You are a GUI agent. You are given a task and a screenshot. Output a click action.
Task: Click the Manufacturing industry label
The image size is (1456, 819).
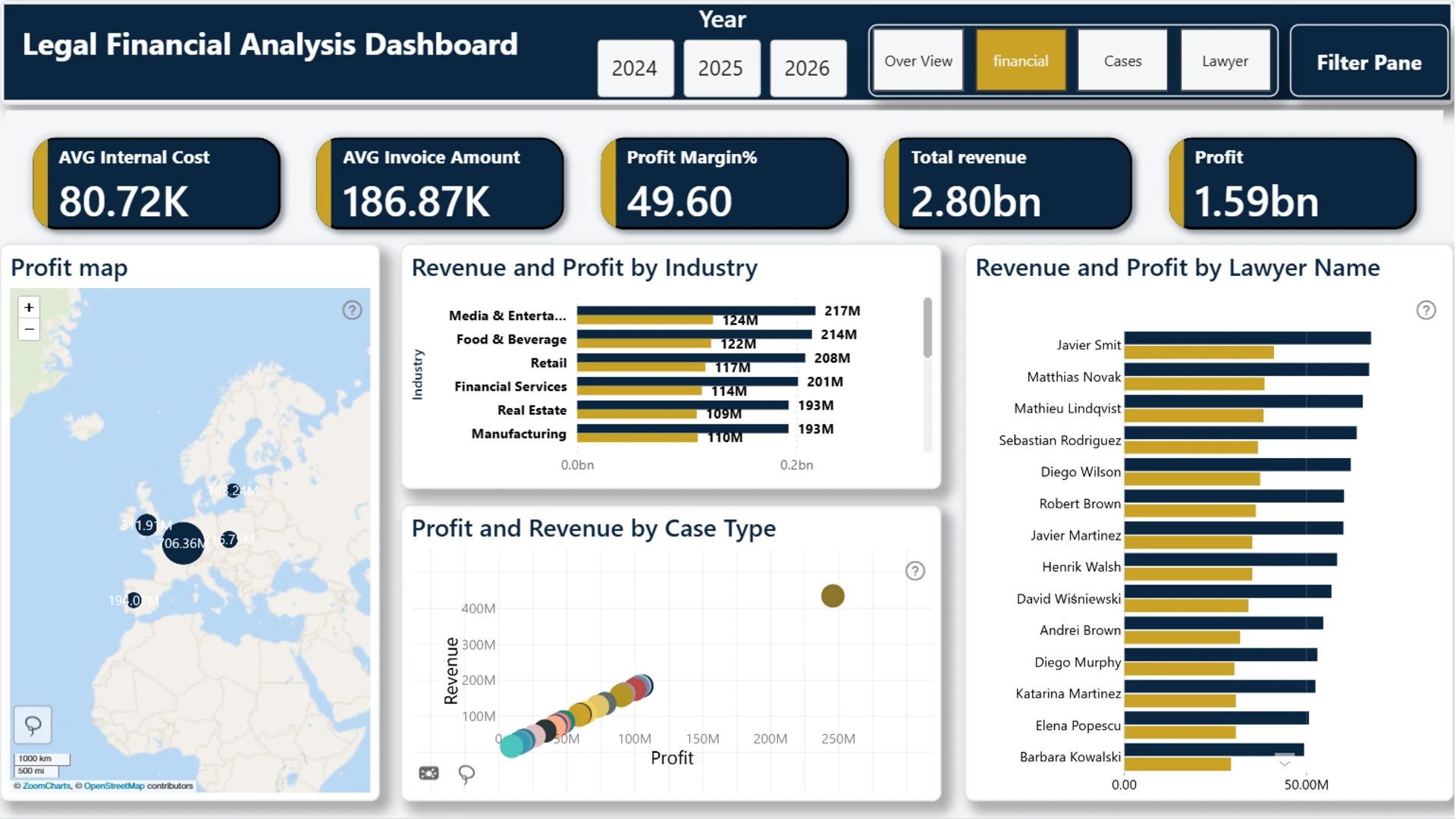point(519,434)
